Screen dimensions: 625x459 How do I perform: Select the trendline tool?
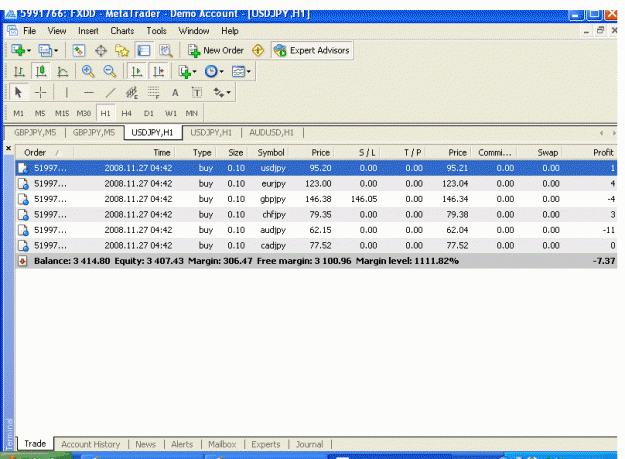point(110,93)
